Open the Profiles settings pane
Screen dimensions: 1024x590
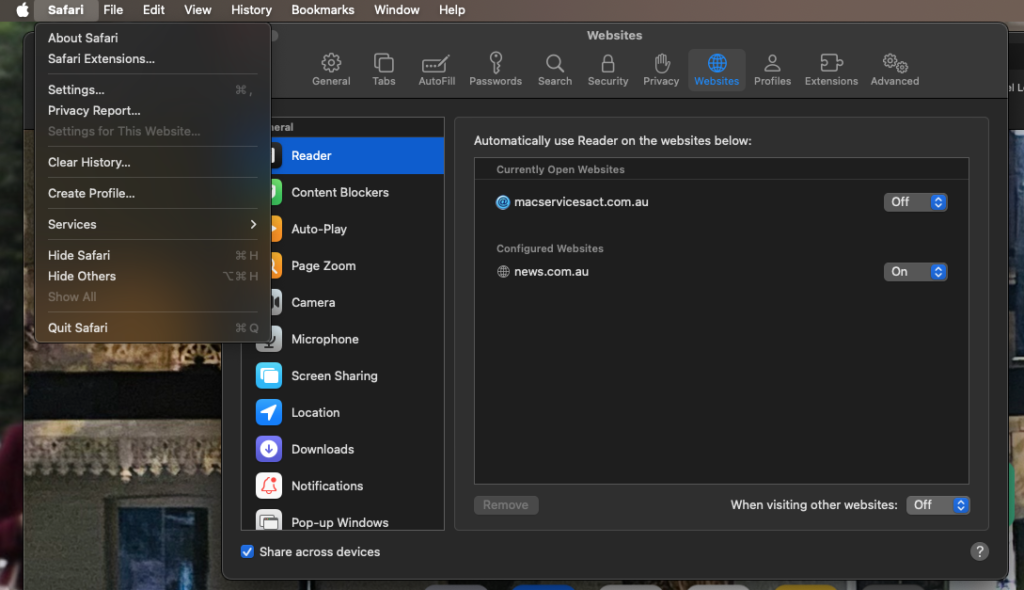pos(772,69)
